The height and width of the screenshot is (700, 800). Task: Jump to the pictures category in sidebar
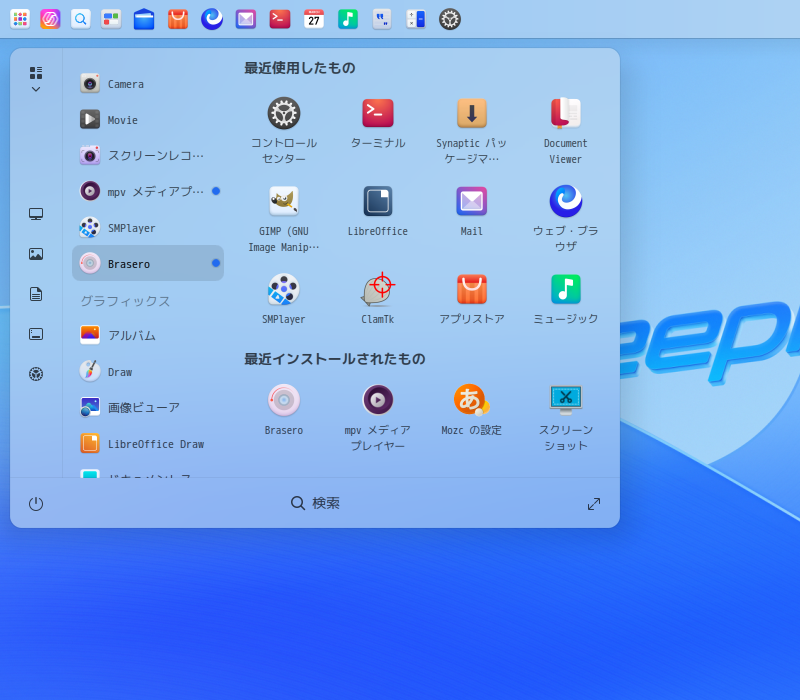(36, 254)
